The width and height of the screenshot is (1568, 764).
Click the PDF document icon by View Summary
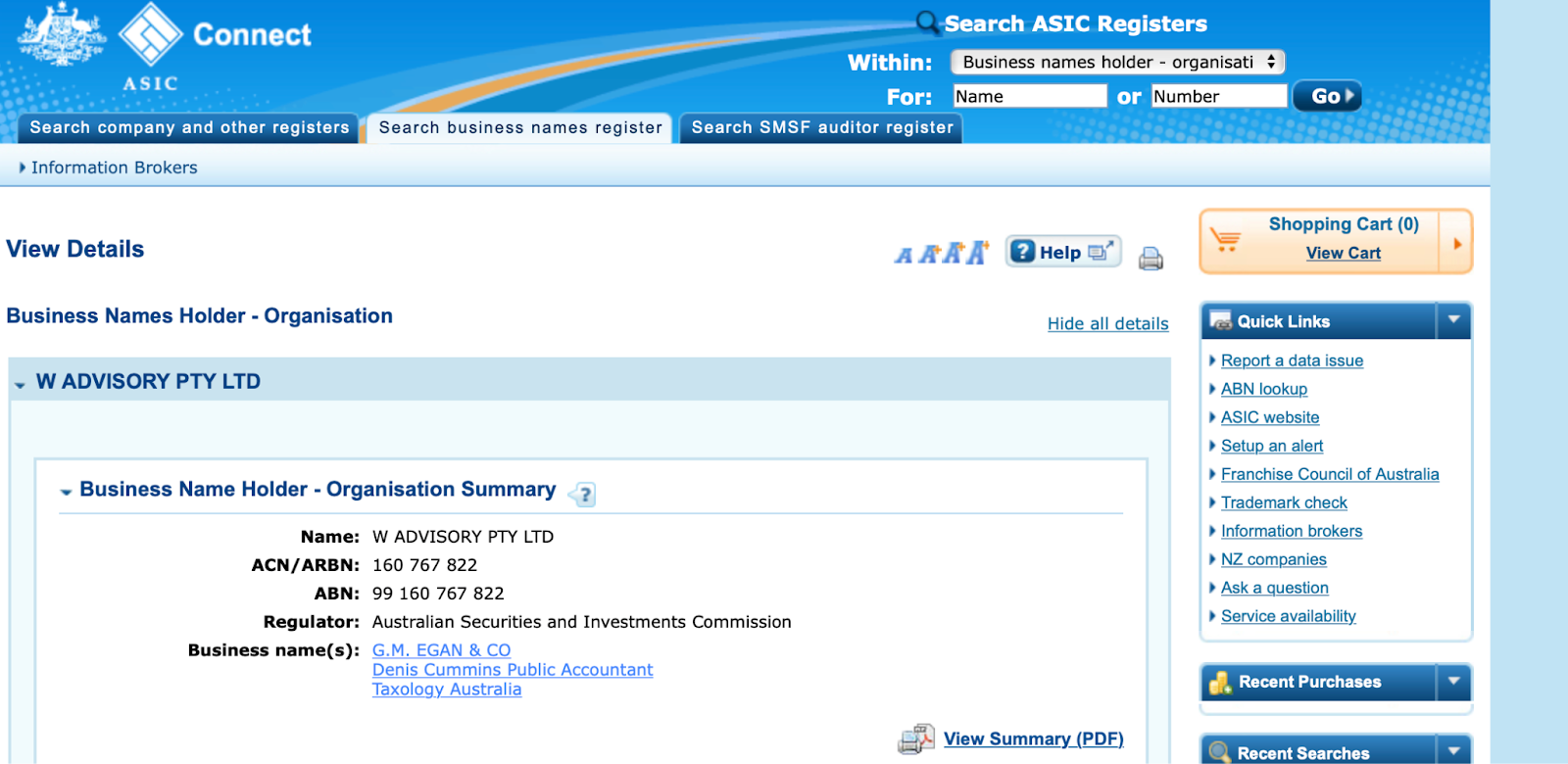(916, 740)
